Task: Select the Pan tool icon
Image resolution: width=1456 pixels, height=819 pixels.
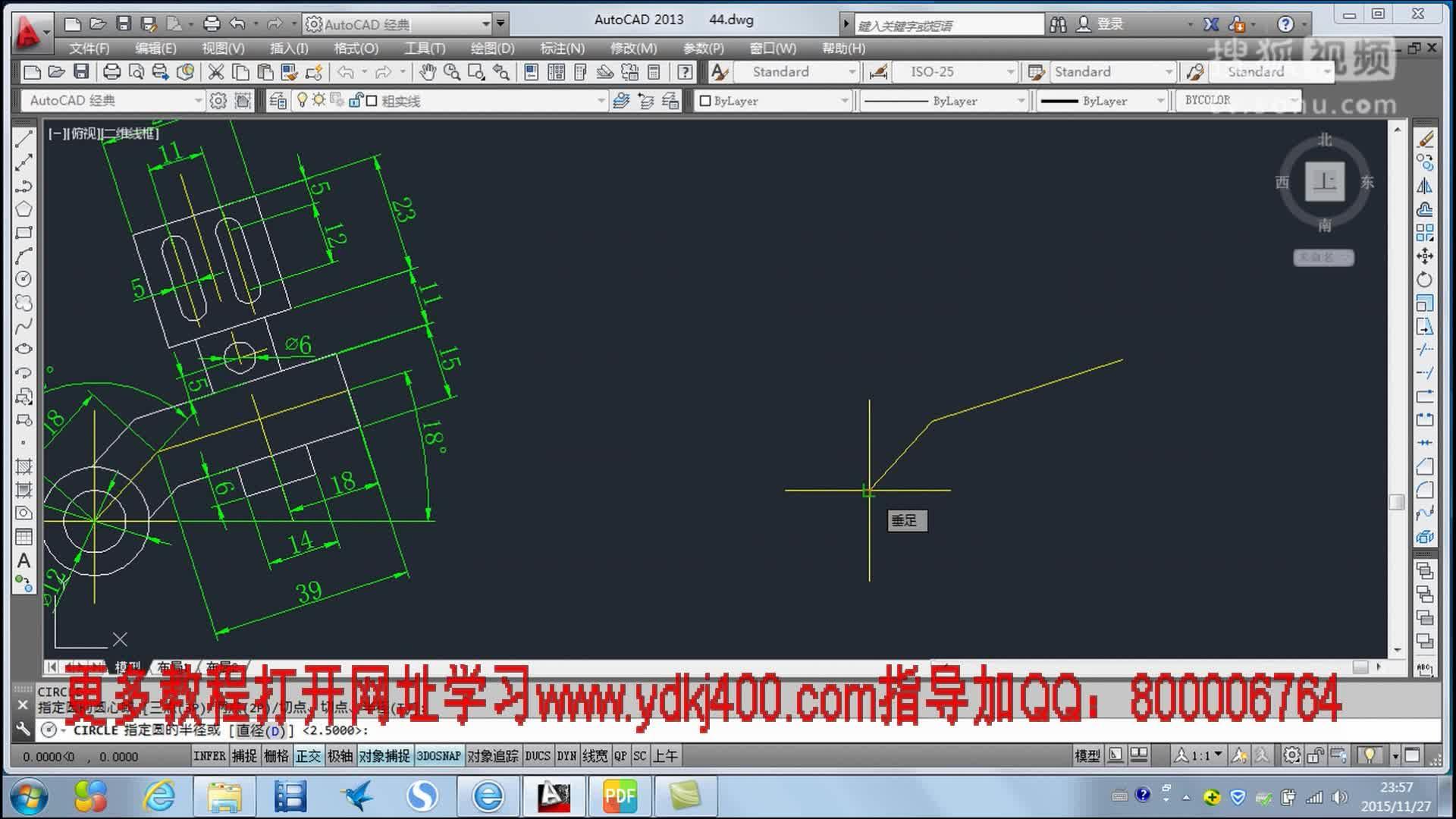Action: click(x=428, y=72)
